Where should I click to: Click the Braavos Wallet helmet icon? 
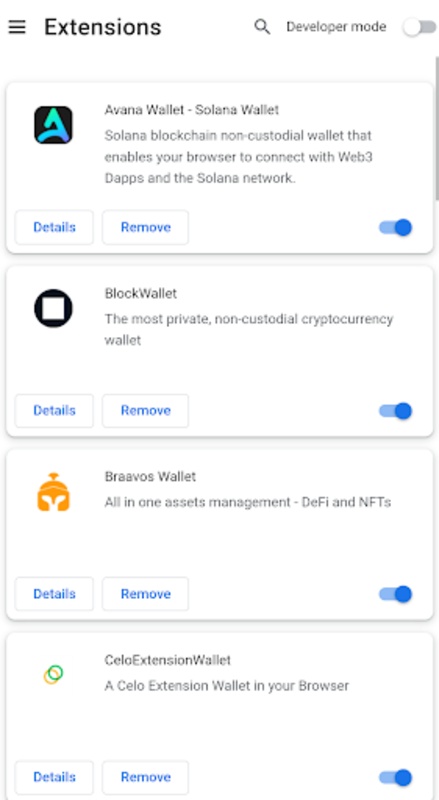(54, 492)
